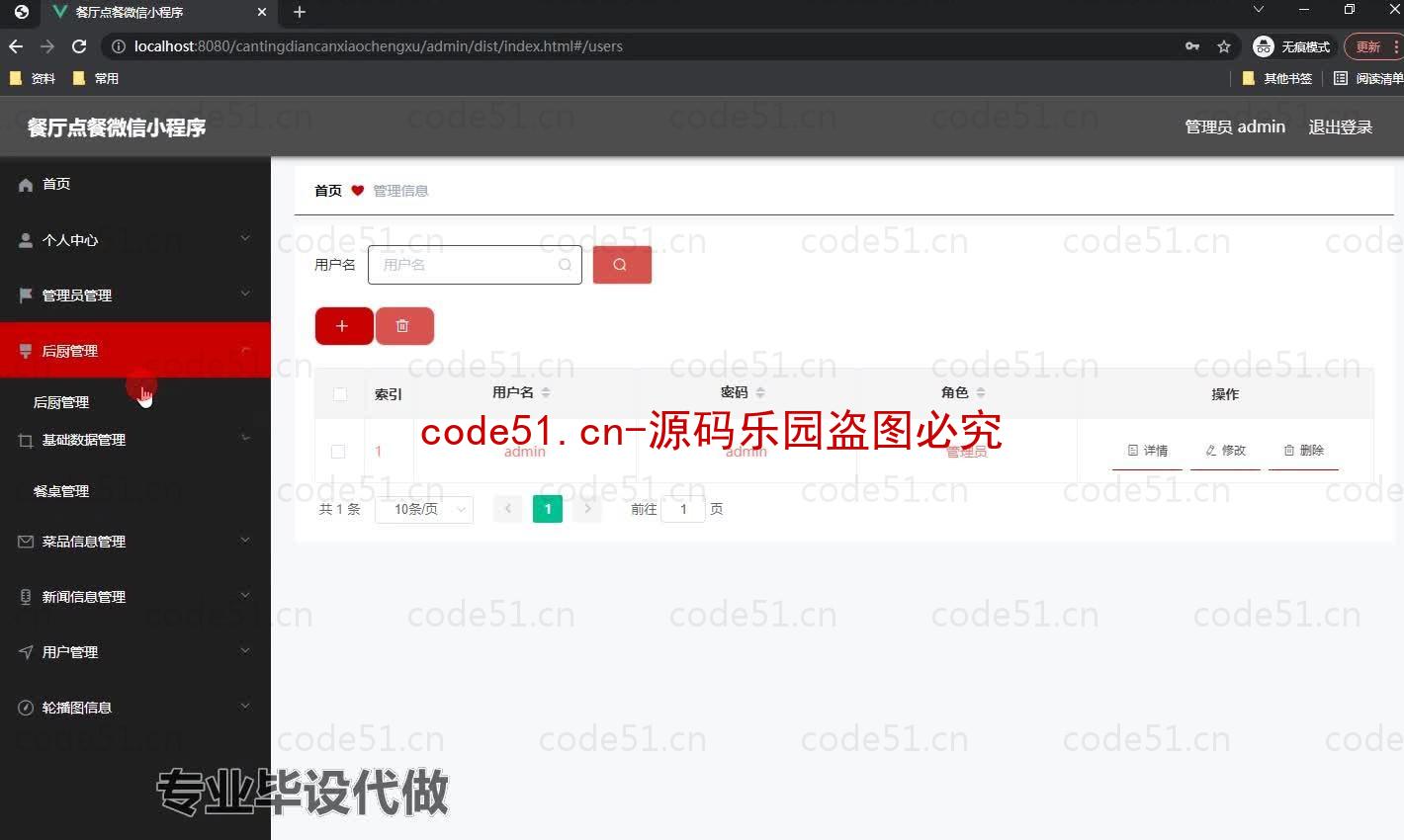Image resolution: width=1404 pixels, height=840 pixels.
Task: Click the browser forward arrow
Action: (47, 46)
